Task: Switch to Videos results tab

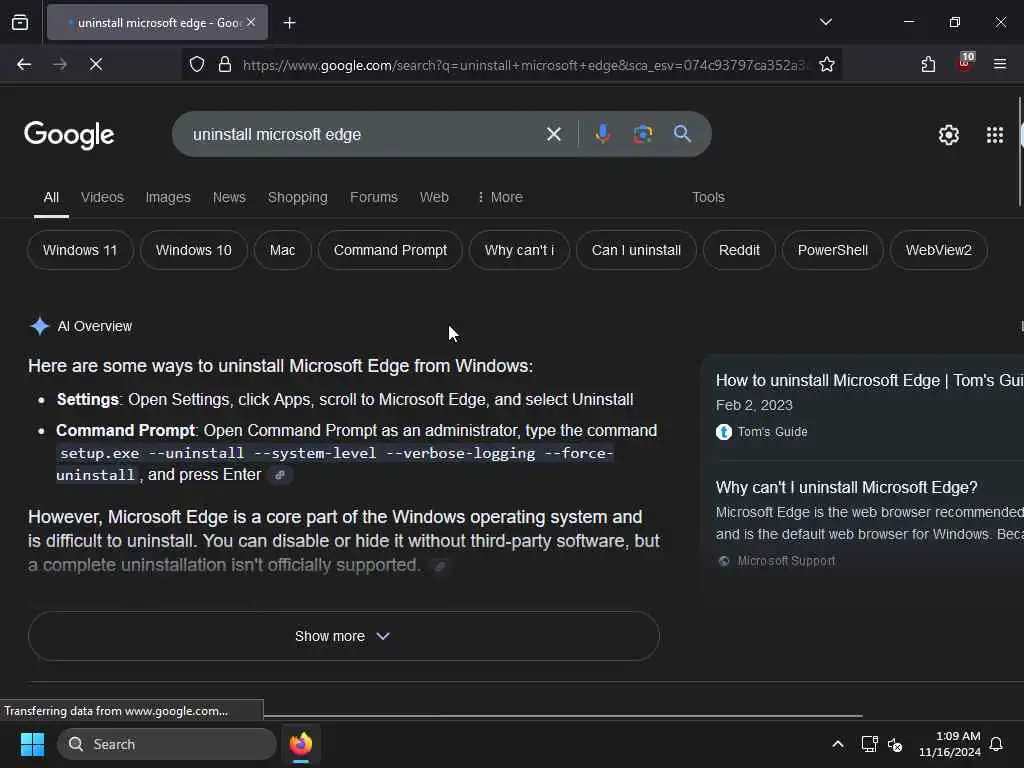Action: (102, 197)
